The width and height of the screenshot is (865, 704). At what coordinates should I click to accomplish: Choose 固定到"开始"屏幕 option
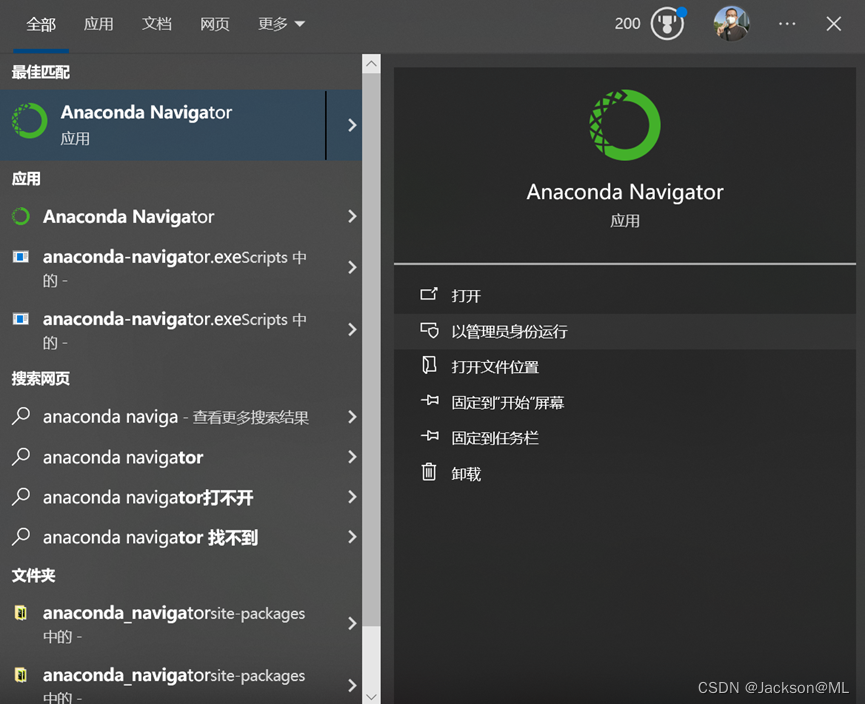click(507, 403)
